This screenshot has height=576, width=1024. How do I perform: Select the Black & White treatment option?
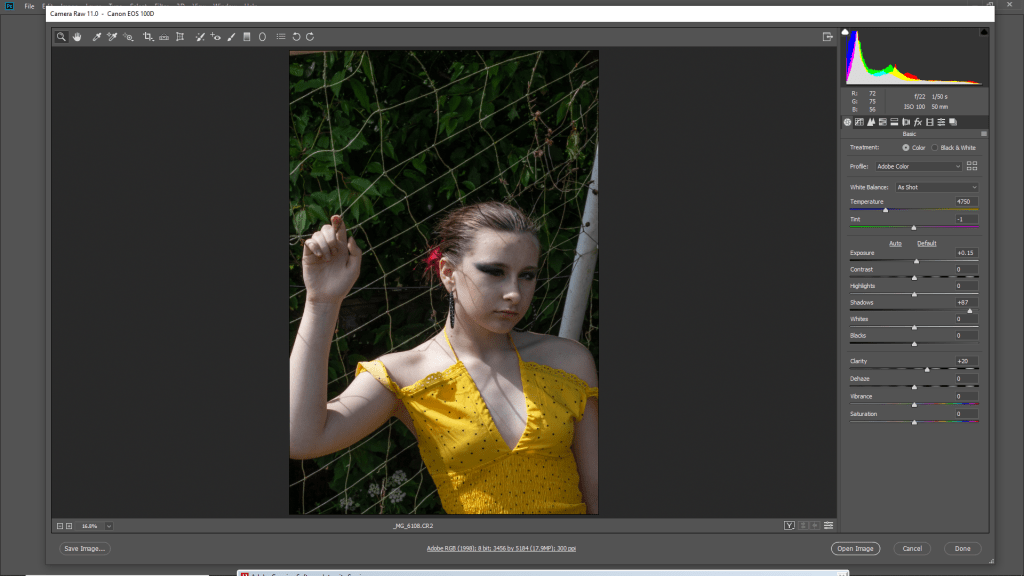pos(935,147)
